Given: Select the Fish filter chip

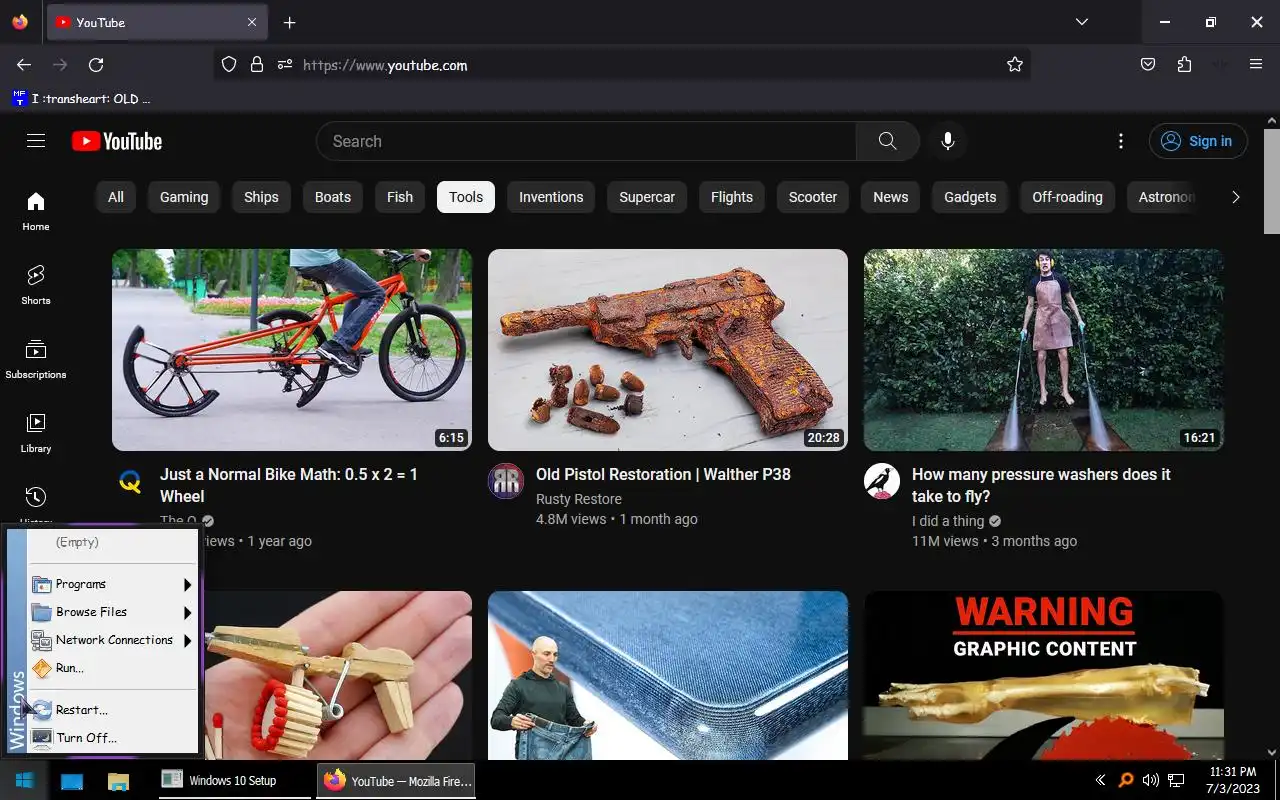Looking at the screenshot, I should pos(400,197).
